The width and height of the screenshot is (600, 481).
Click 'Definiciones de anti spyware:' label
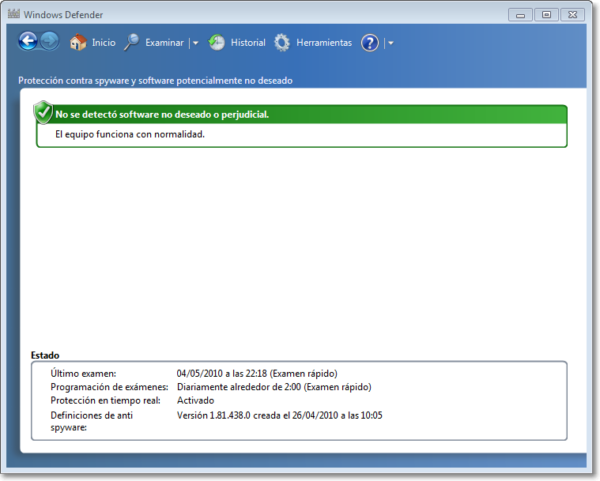pos(91,421)
